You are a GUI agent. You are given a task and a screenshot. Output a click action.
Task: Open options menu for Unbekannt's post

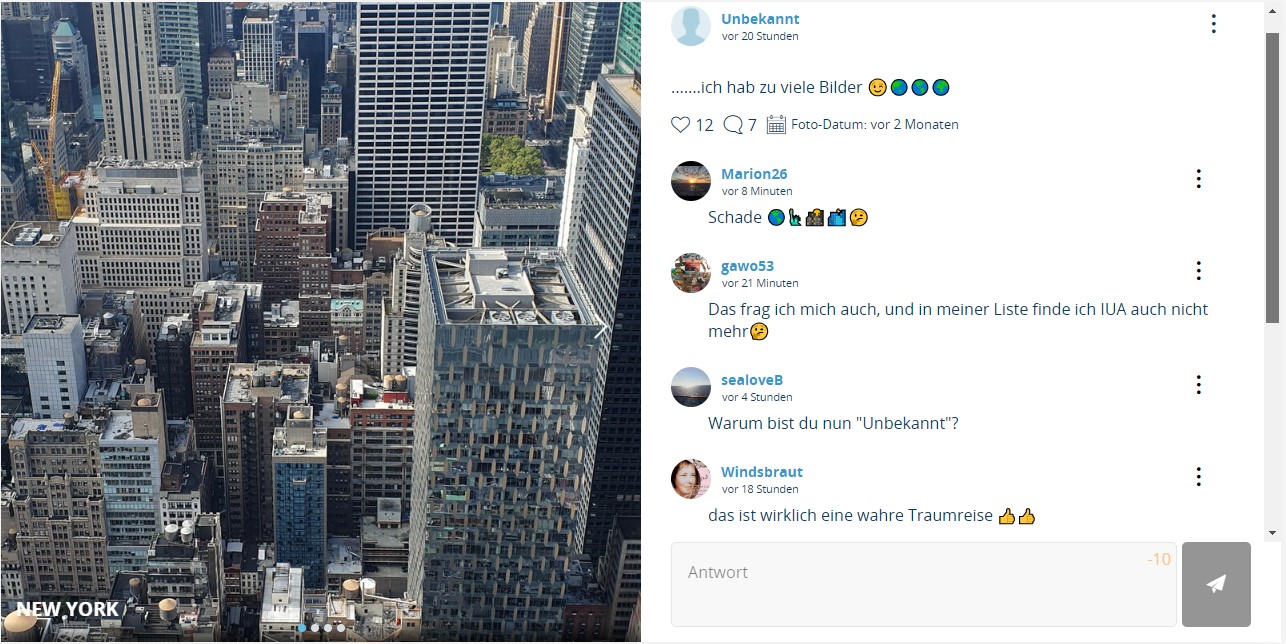coord(1213,24)
